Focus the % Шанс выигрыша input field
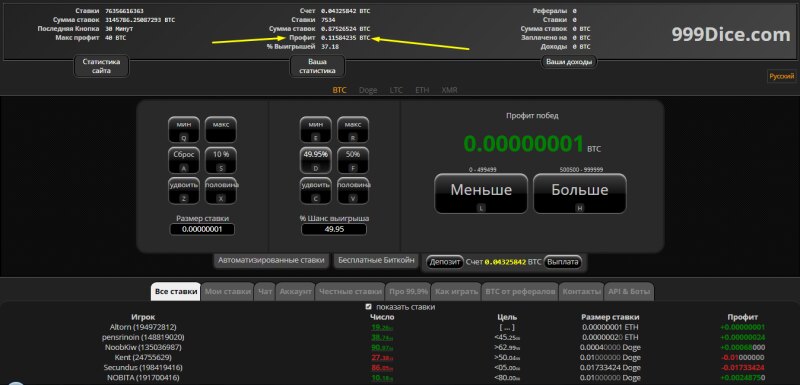 click(x=334, y=229)
